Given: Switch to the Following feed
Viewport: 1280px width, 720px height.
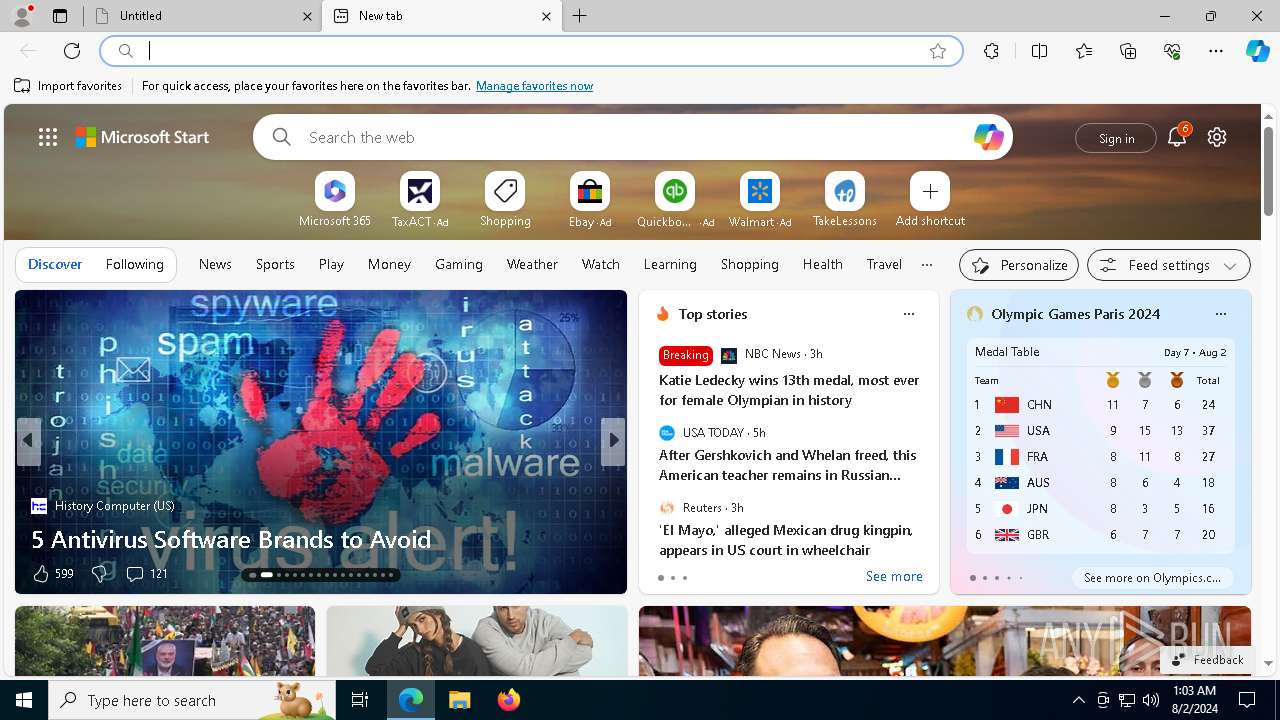Looking at the screenshot, I should (x=134, y=264).
